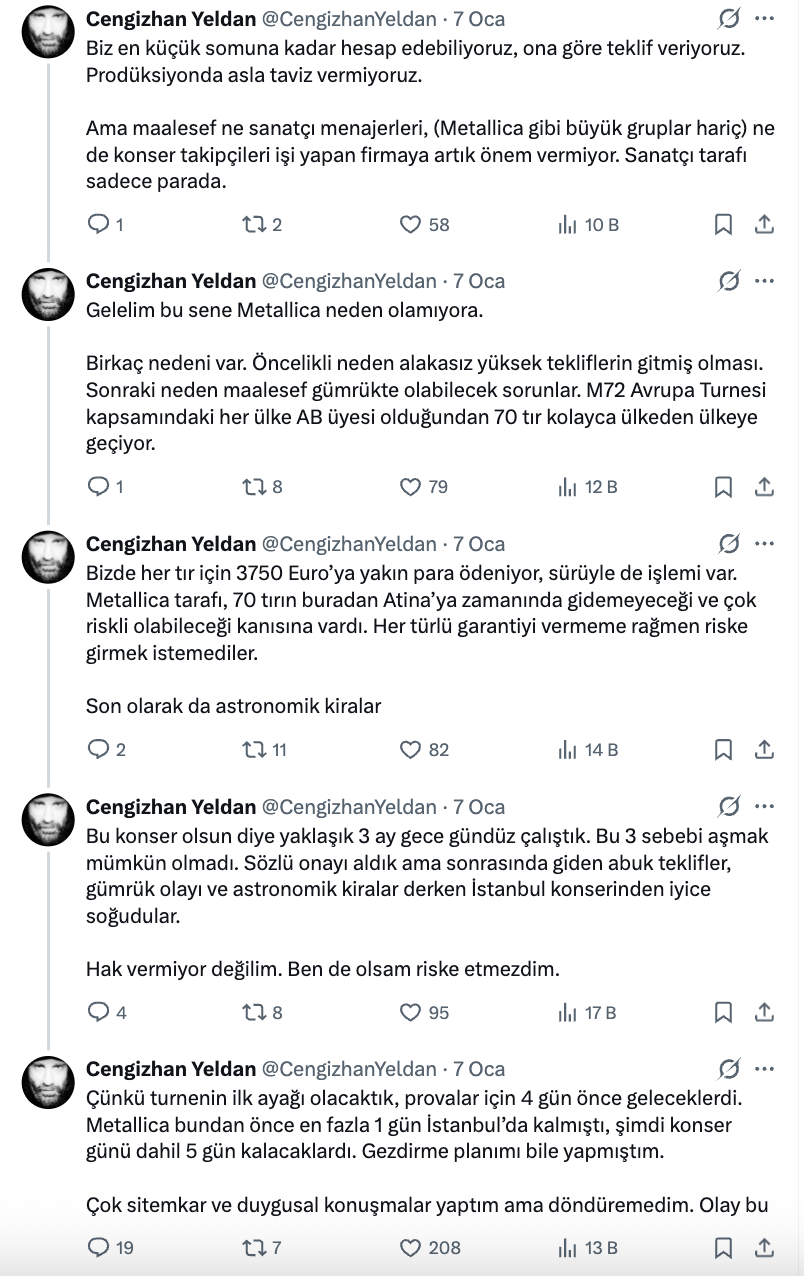Like the tweet with 208 likes
The width and height of the screenshot is (804, 1276).
coord(411,1247)
